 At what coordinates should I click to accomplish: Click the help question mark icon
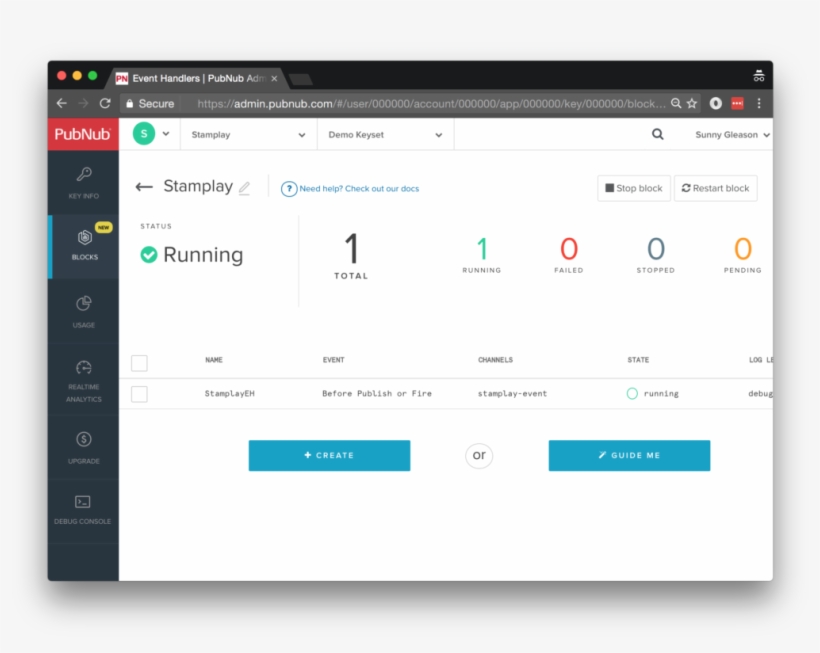[x=289, y=189]
